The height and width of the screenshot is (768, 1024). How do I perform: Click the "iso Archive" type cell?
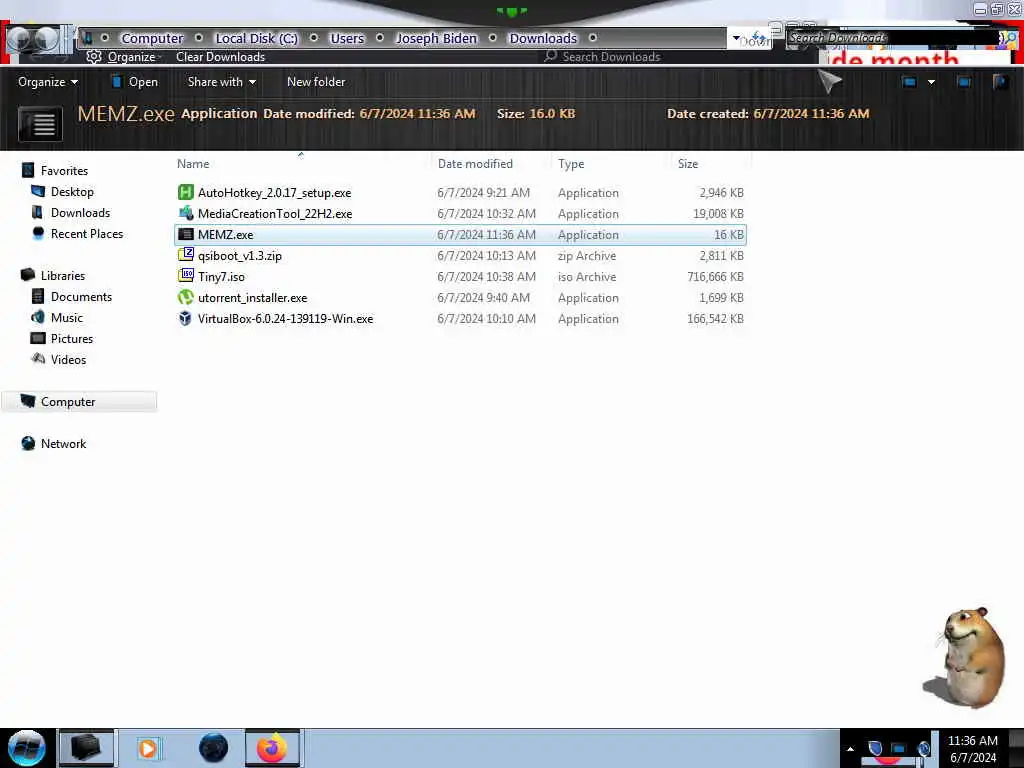point(586,276)
